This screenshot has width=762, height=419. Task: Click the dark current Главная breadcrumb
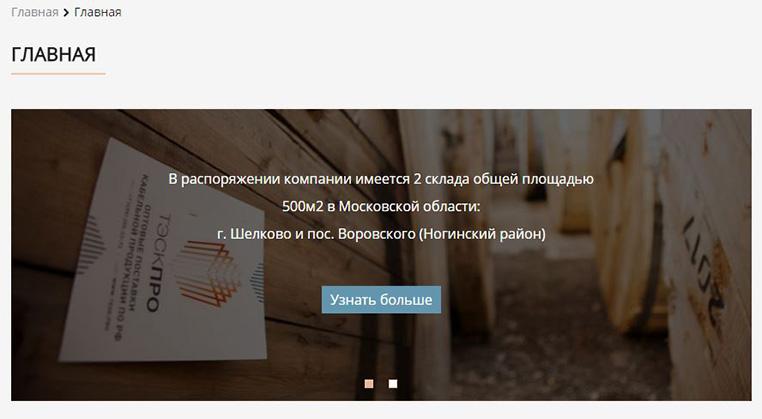click(98, 12)
